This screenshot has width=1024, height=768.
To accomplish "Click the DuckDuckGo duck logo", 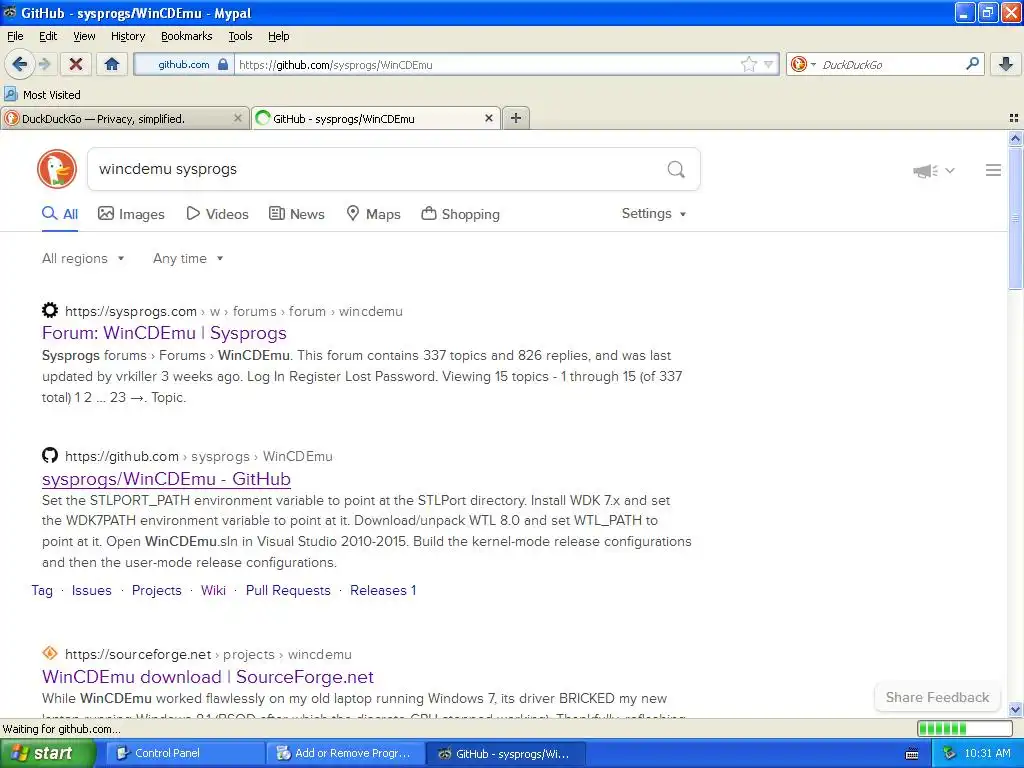I will [57, 169].
